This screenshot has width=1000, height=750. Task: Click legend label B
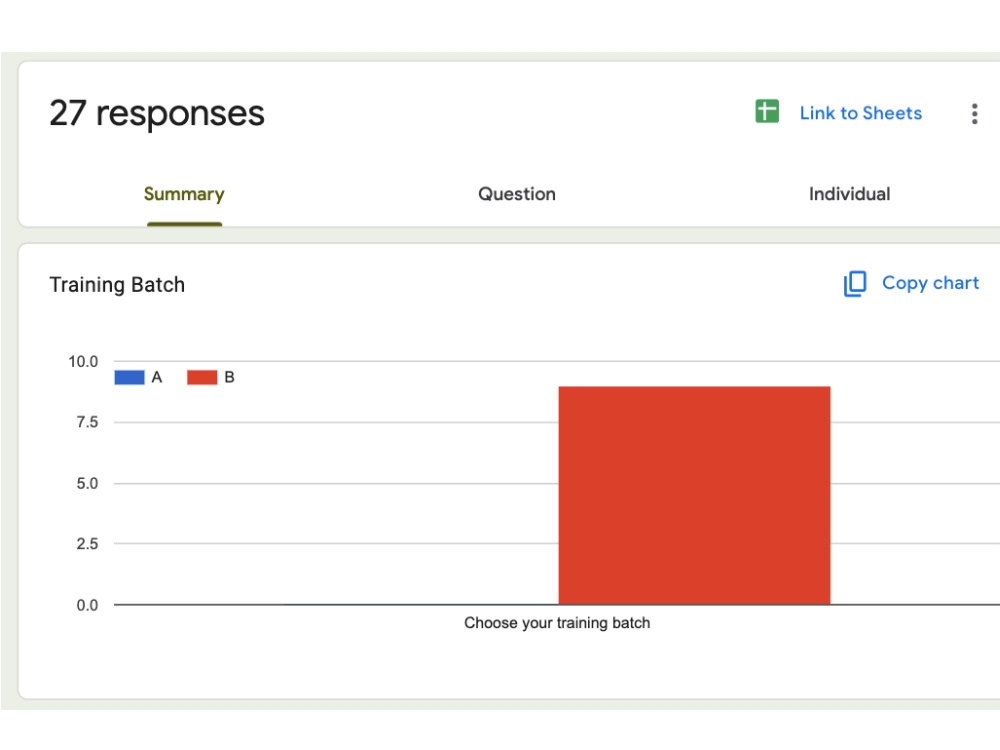(230, 378)
